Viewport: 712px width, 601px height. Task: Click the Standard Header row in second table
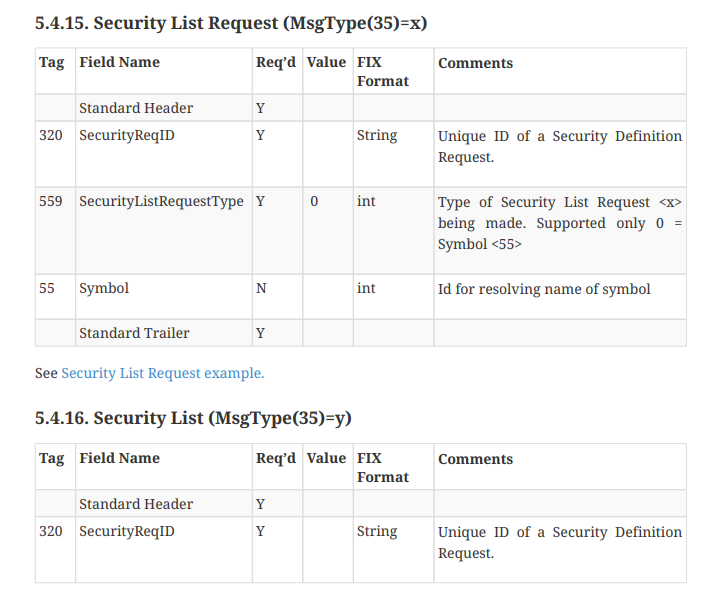(x=361, y=504)
